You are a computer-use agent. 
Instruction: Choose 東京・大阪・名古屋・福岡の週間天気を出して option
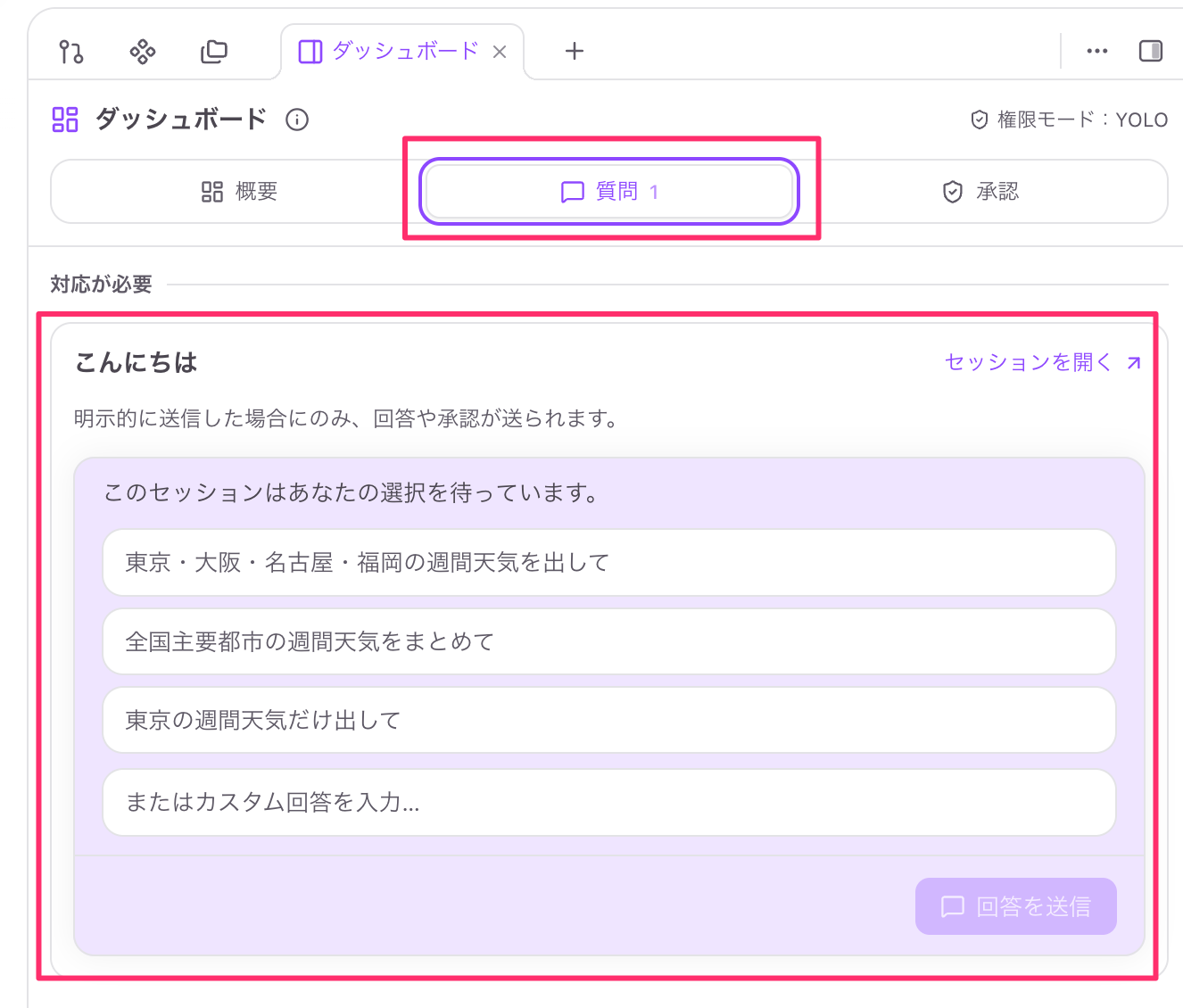609,563
